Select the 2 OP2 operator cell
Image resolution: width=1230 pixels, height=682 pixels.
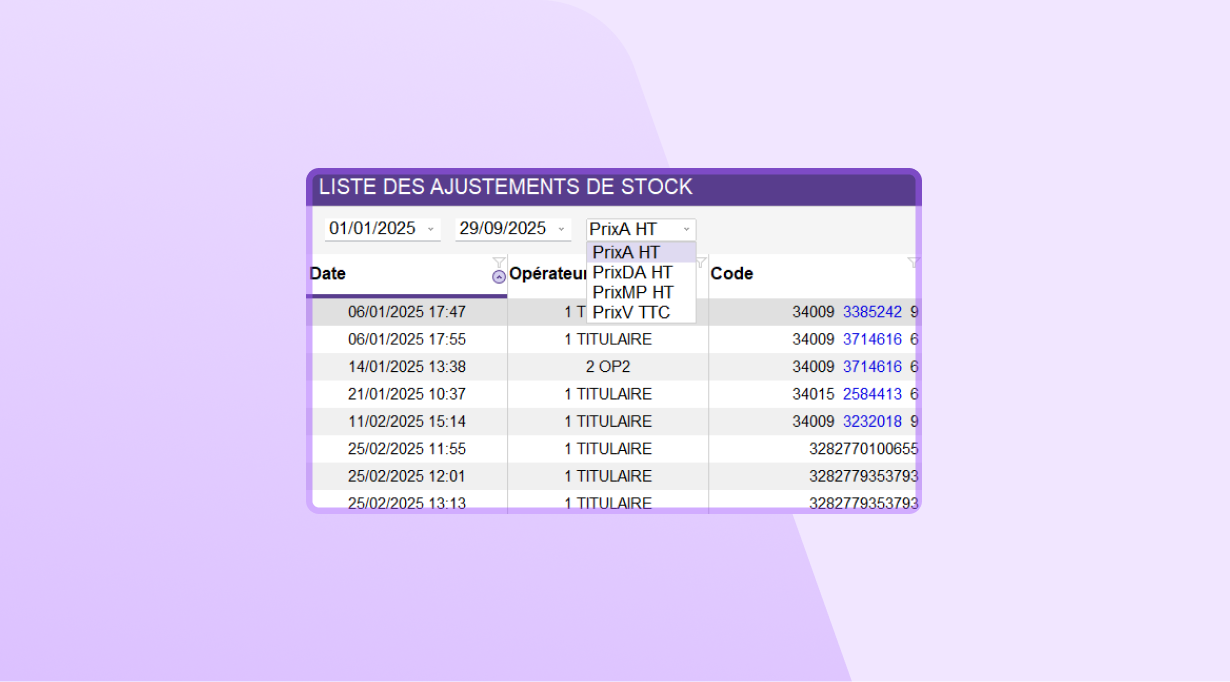point(608,367)
